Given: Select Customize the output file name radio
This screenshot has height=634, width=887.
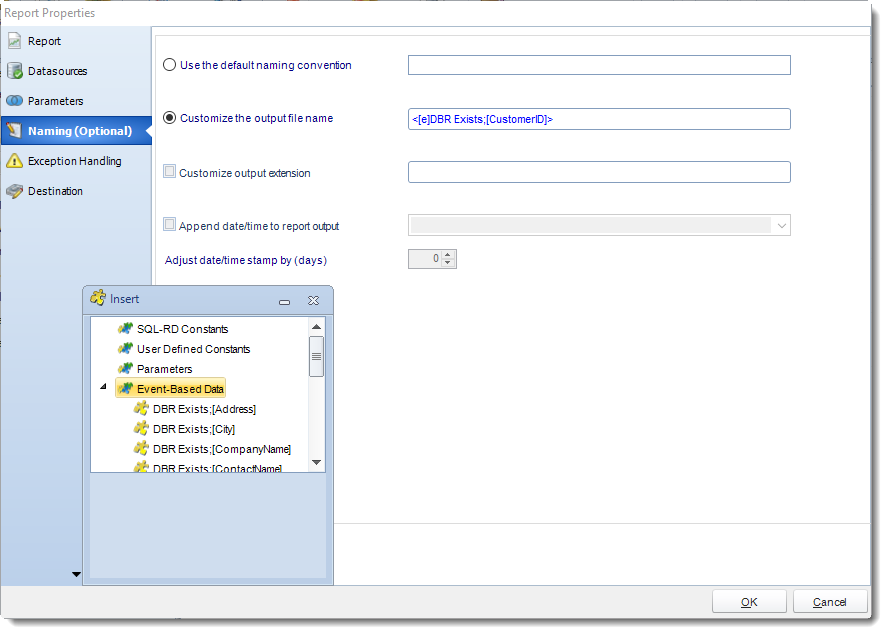Looking at the screenshot, I should click(x=169, y=118).
